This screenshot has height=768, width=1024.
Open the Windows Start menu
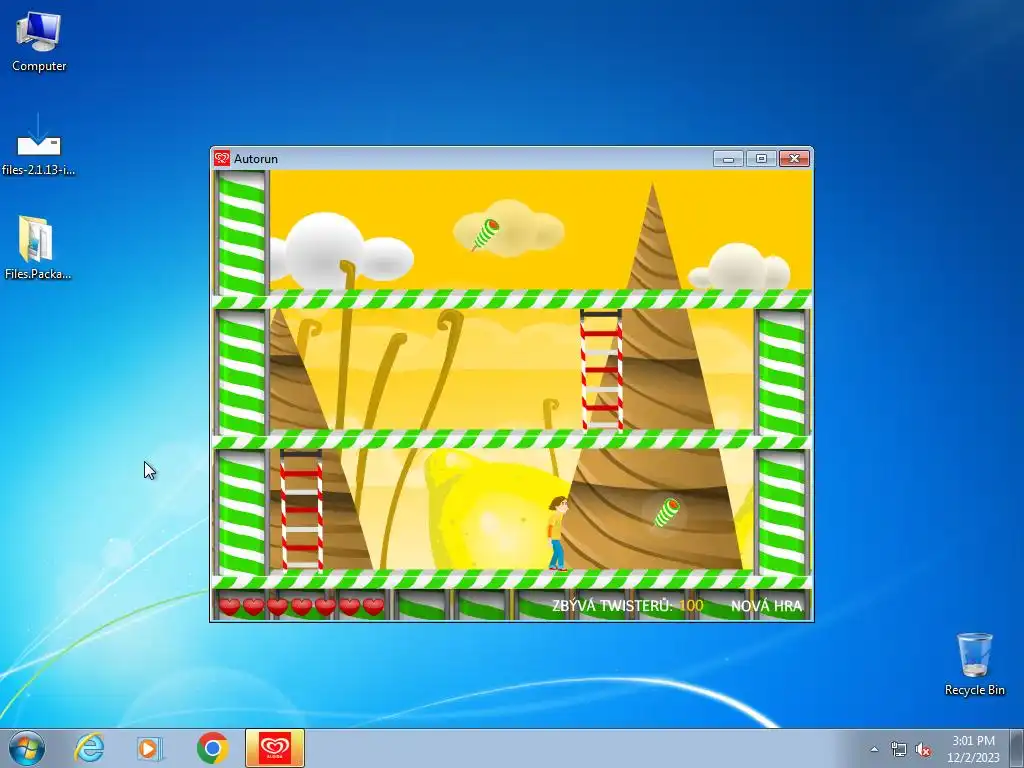coord(27,748)
